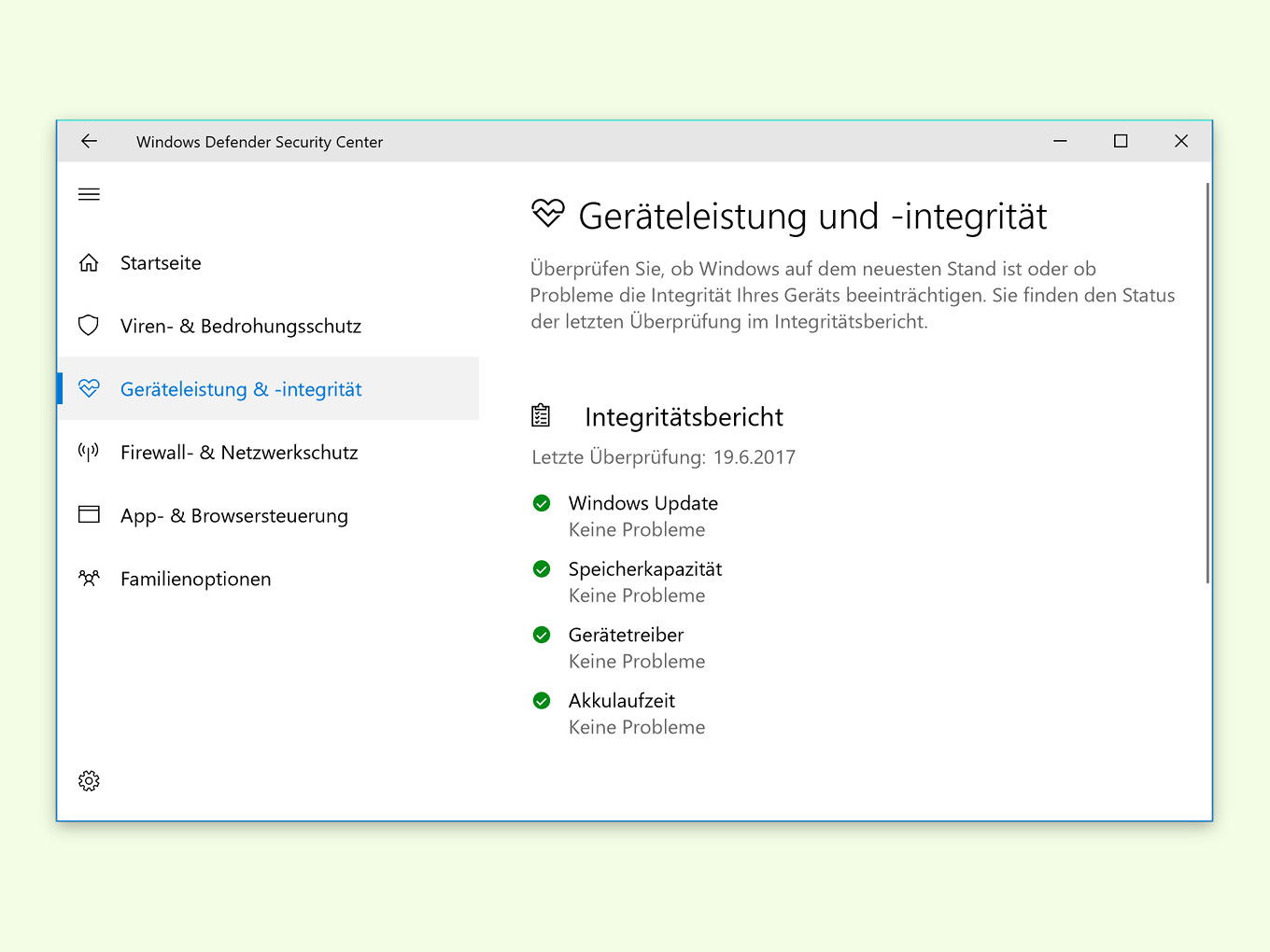The image size is (1270, 952).
Task: Click the Gerätetreiber report entry
Action: (626, 635)
